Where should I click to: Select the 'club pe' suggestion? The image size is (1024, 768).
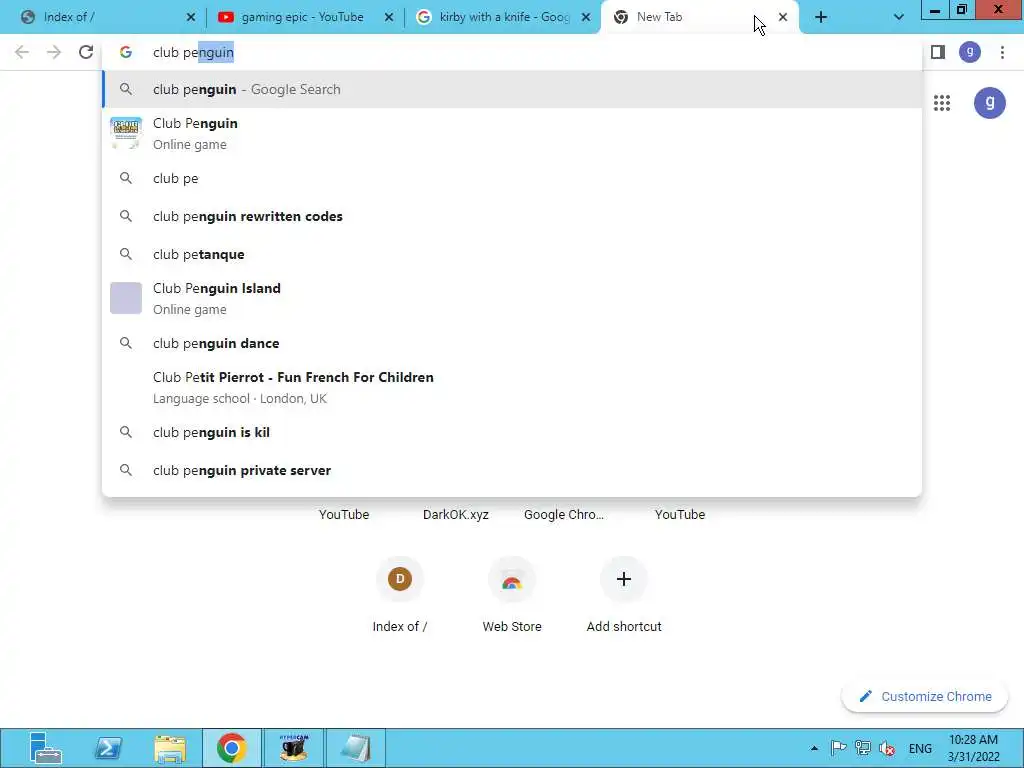512,178
